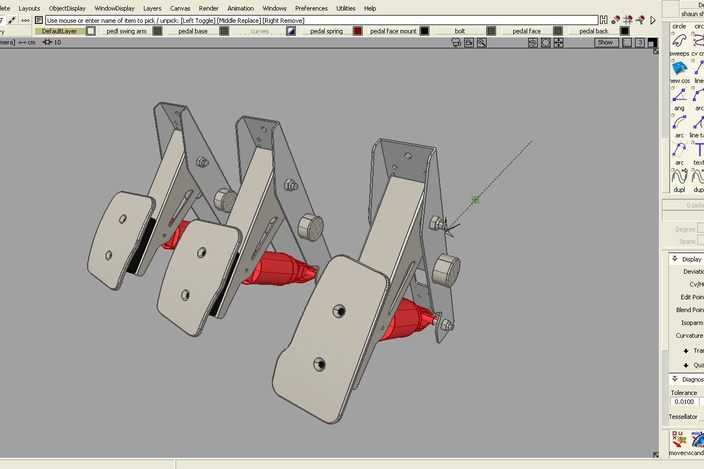Image resolution: width=704 pixels, height=469 pixels.
Task: Click the prompt history icon beside prompt line
Action: point(39,20)
